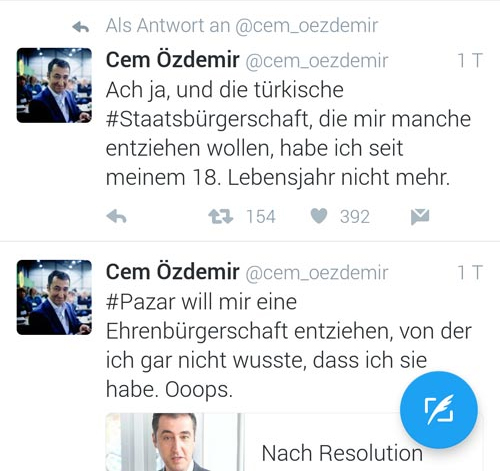The image size is (500, 471).
Task: Tap the reply arrow under the Staatsbürgerschaft tweet
Action: [116, 217]
